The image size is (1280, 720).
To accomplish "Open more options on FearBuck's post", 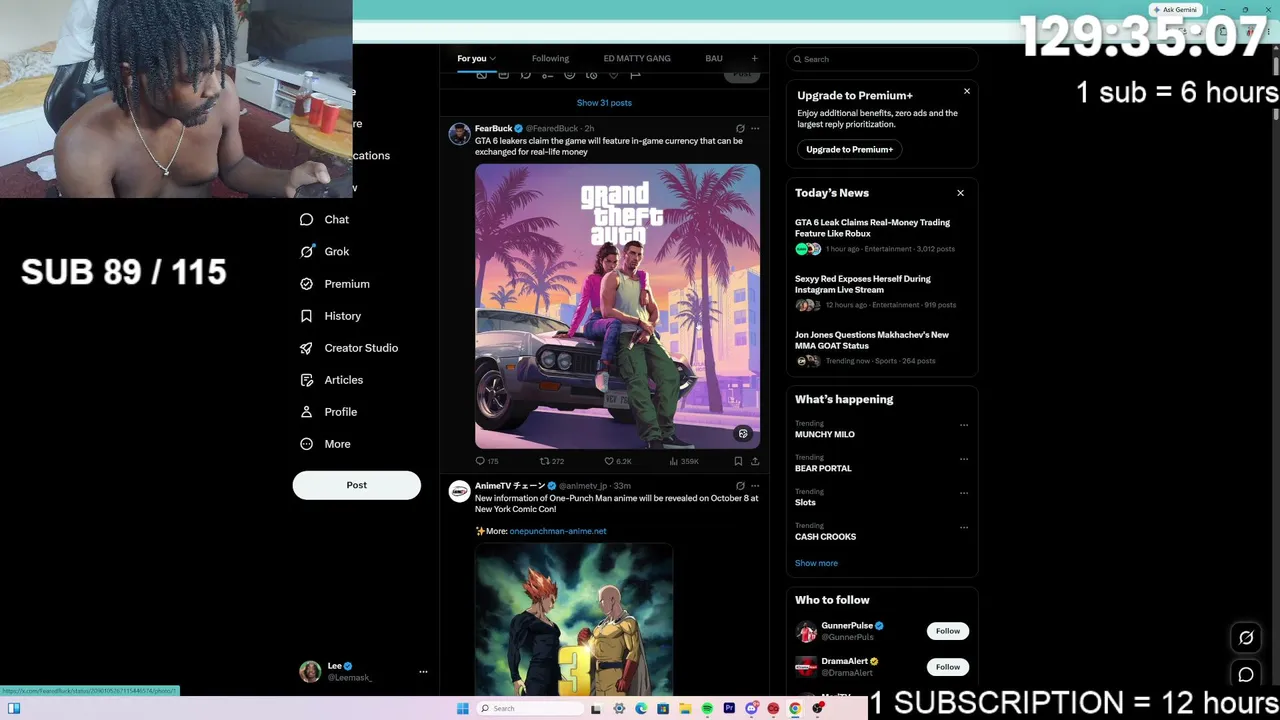I will 755,129.
